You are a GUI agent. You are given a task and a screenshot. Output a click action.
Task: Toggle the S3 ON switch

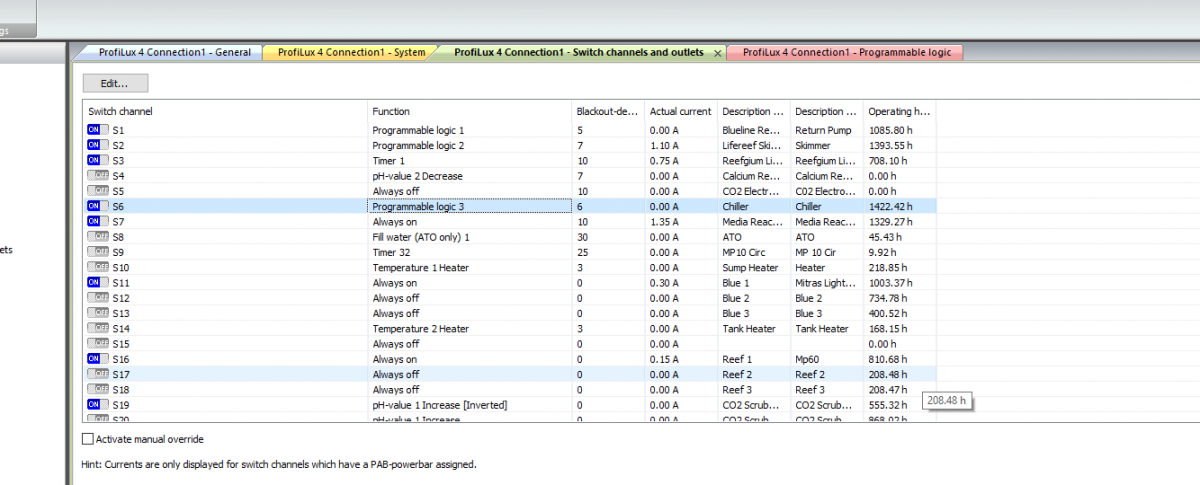click(97, 160)
